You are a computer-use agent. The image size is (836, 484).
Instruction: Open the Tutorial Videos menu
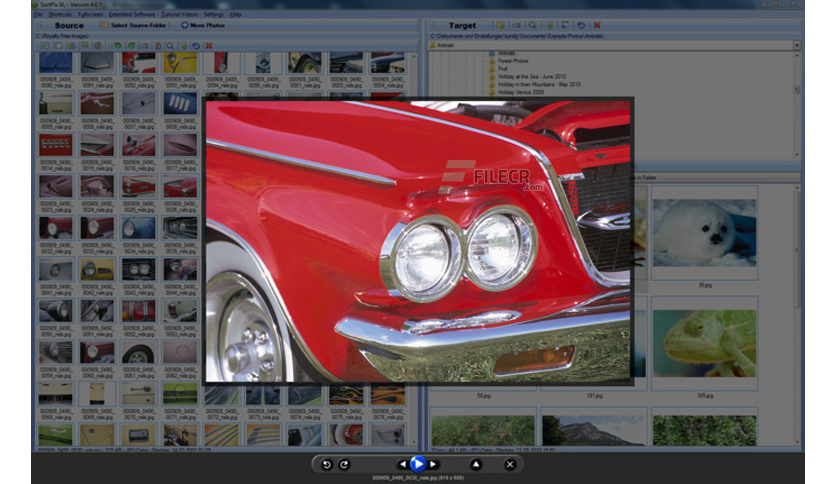tap(179, 14)
